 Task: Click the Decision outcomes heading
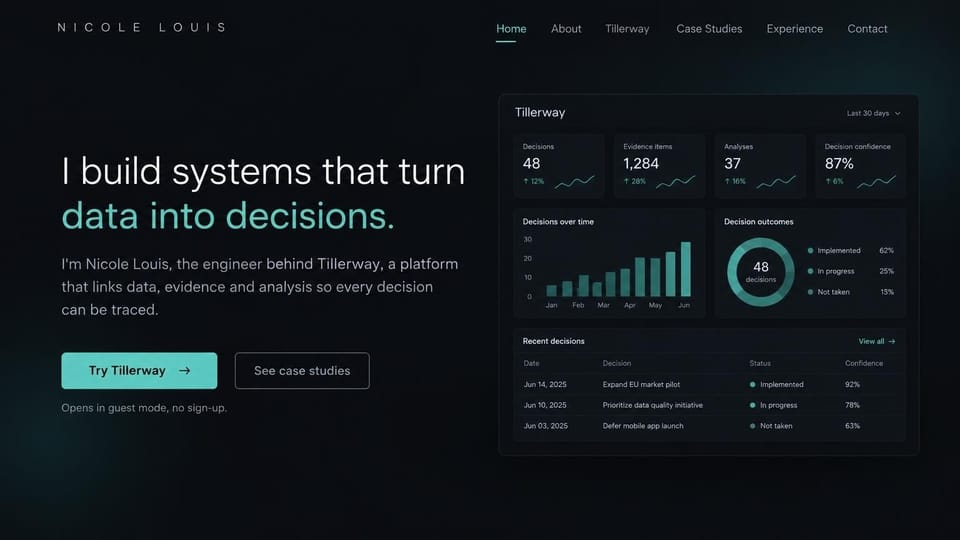(759, 222)
